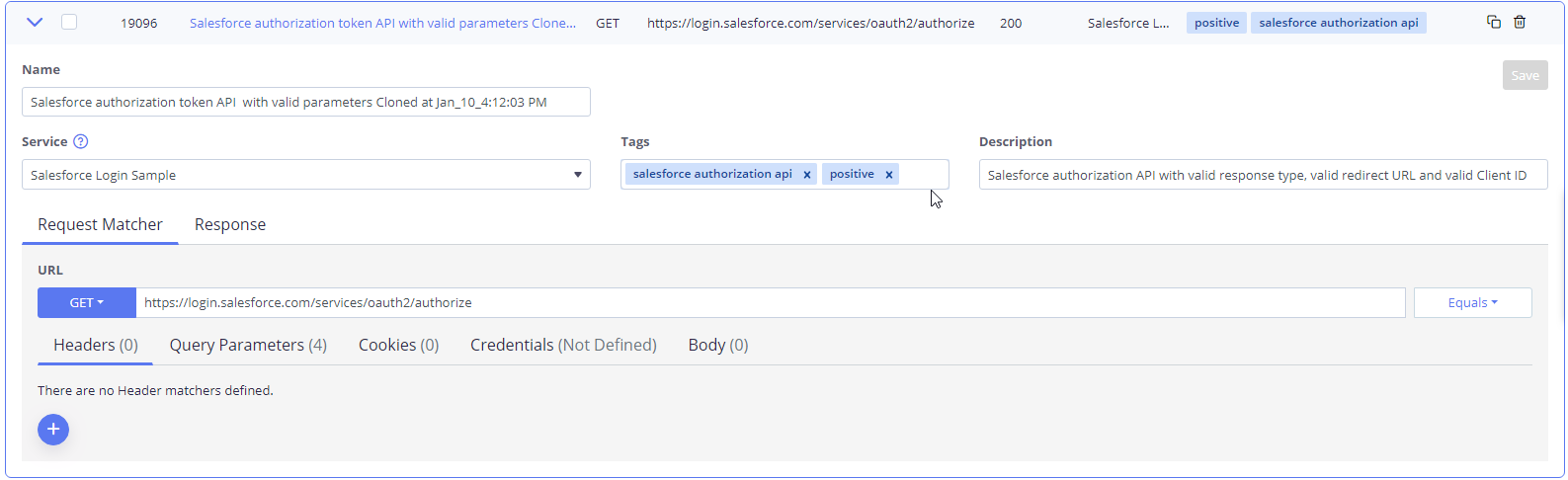Viewport: 1568px width, 480px height.
Task: Click the positive tag in row header
Action: pyautogui.click(x=1216, y=23)
